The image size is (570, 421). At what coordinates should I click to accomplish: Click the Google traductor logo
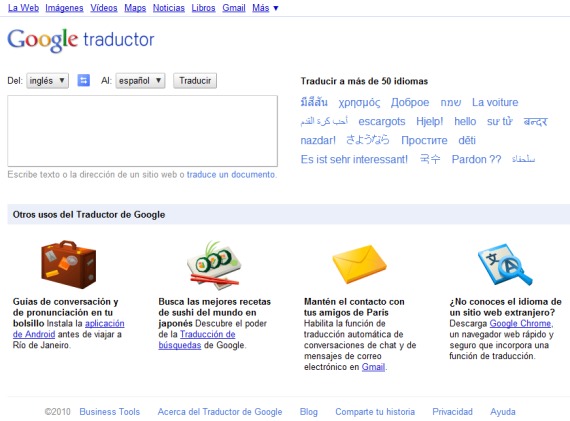81,40
